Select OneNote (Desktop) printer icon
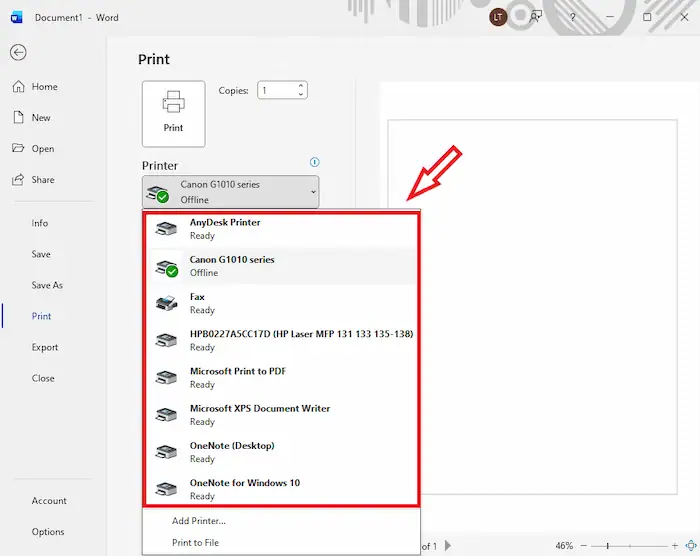This screenshot has height=556, width=700. coord(166,452)
